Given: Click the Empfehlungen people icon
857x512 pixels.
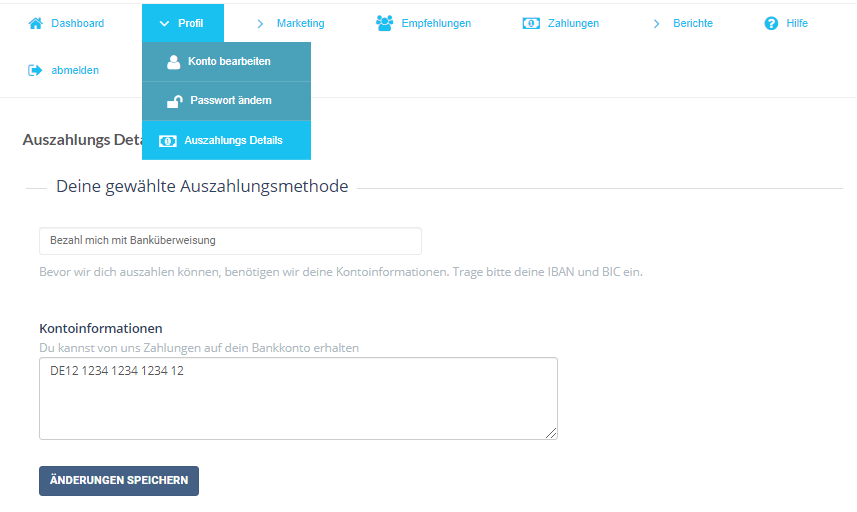Looking at the screenshot, I should (x=384, y=23).
